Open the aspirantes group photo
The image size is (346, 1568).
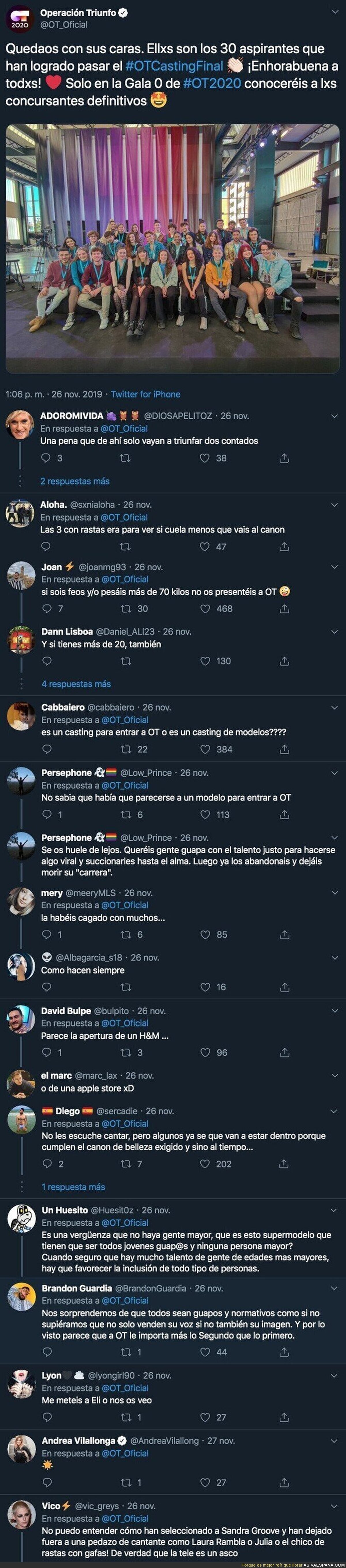coord(173,248)
